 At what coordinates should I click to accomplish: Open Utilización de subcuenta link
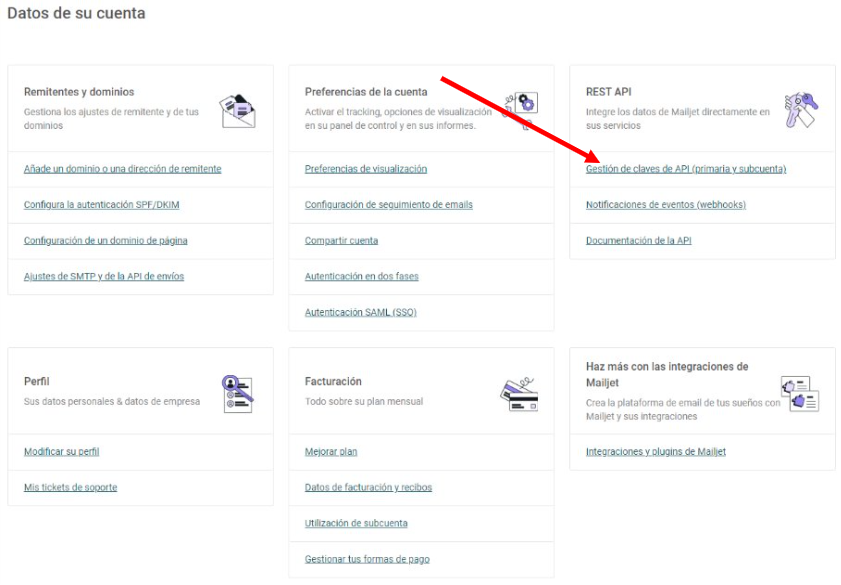click(x=356, y=523)
